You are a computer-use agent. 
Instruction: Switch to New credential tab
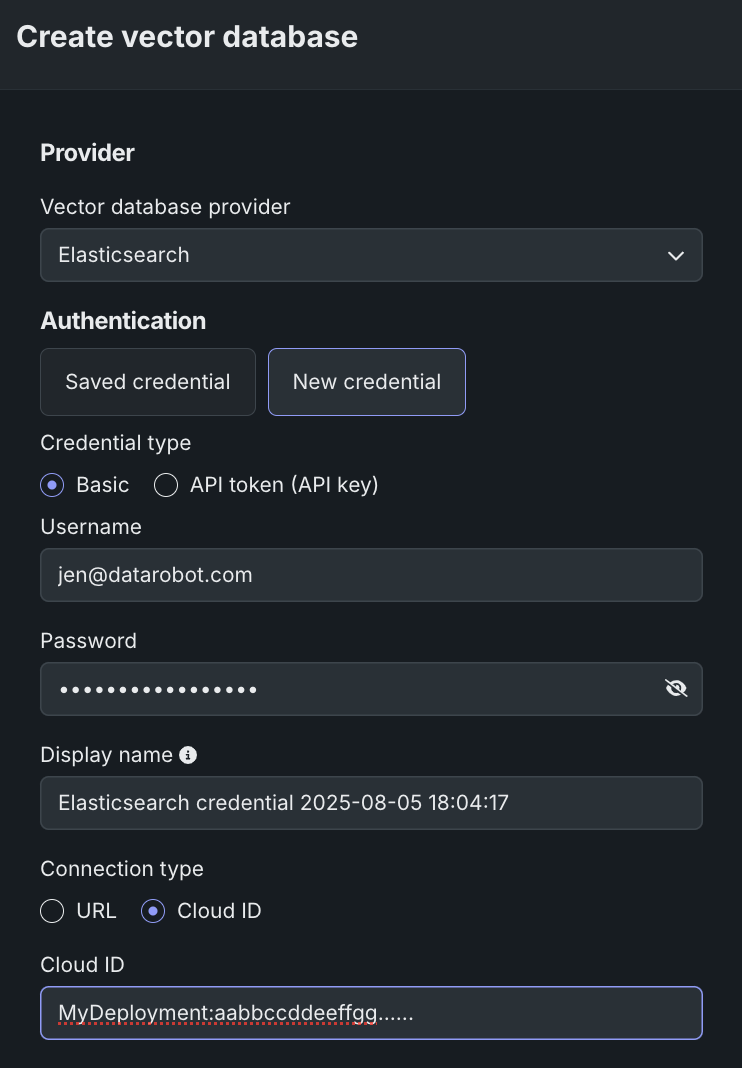coord(367,382)
